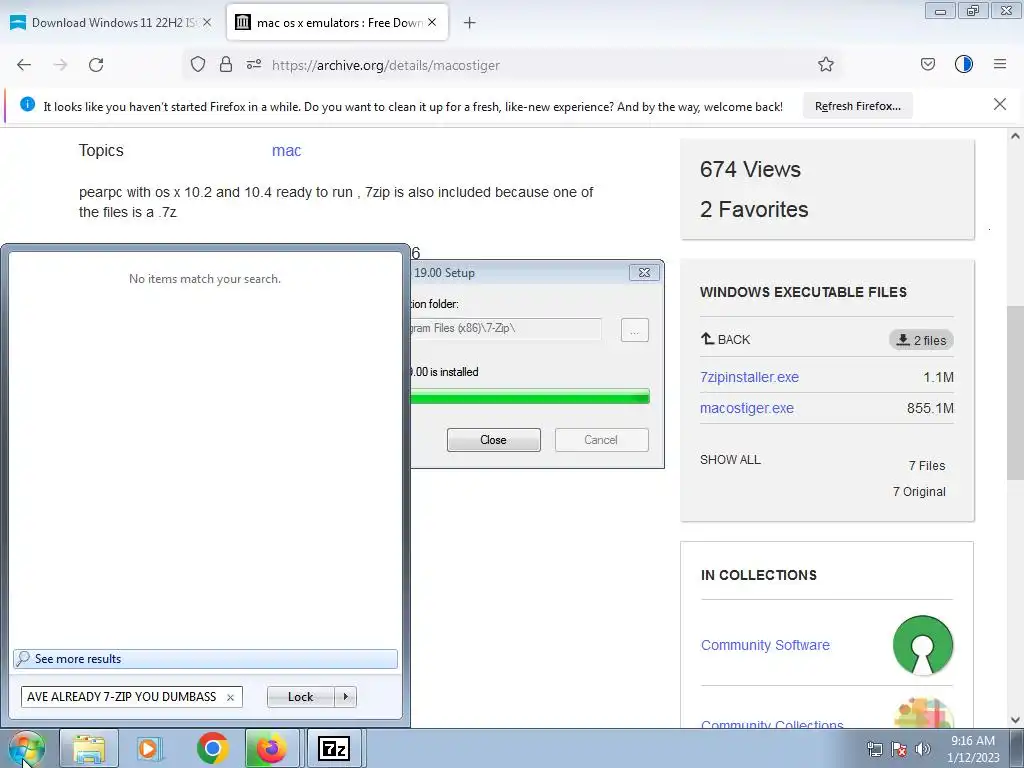The height and width of the screenshot is (768, 1024).
Task: Open volume speaker tray icon
Action: point(923,749)
